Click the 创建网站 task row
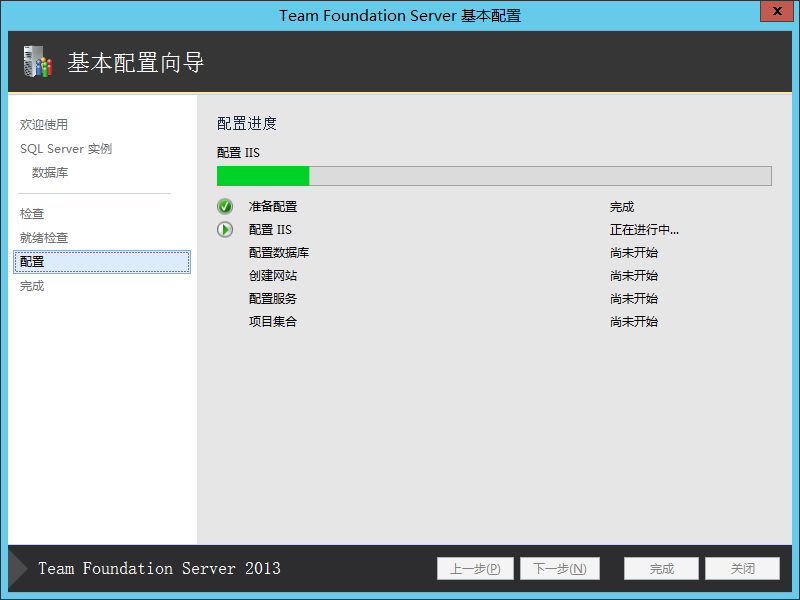Viewport: 800px width, 600px height. [273, 276]
